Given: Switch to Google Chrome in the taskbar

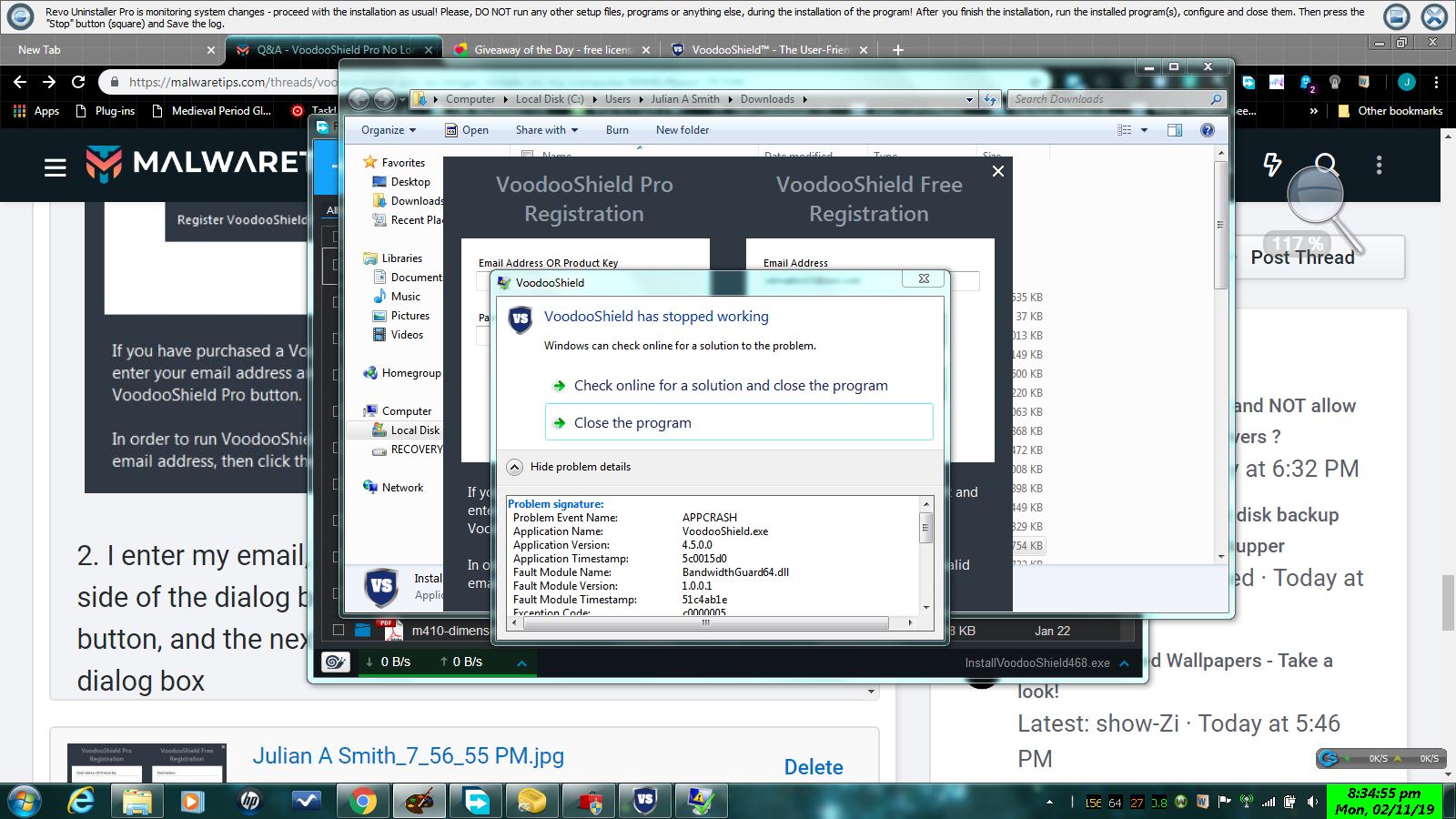Looking at the screenshot, I should 362,801.
